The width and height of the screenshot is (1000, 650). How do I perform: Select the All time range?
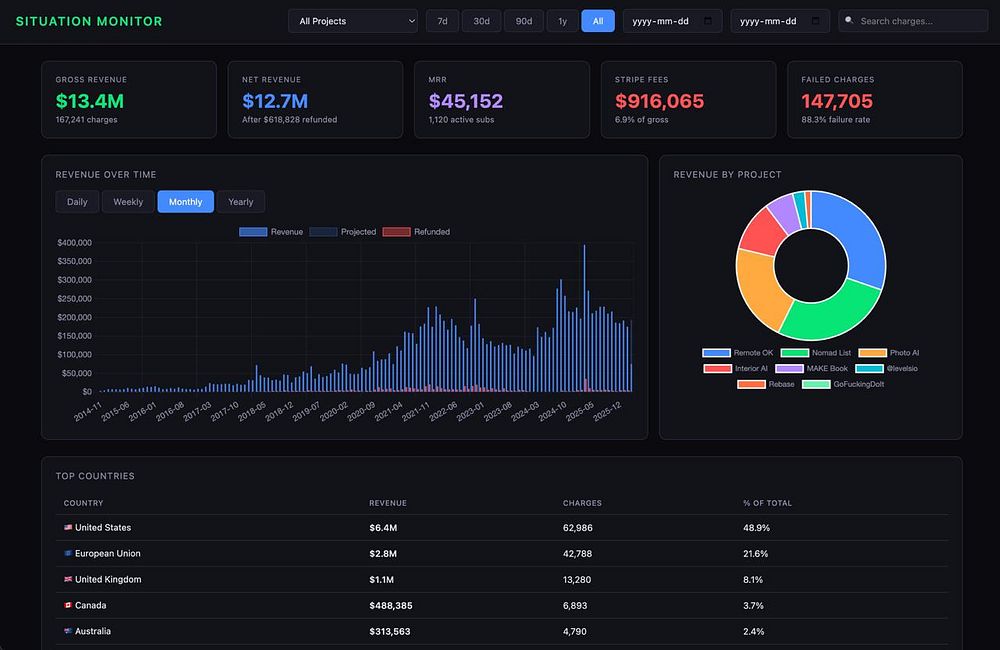[x=598, y=21]
